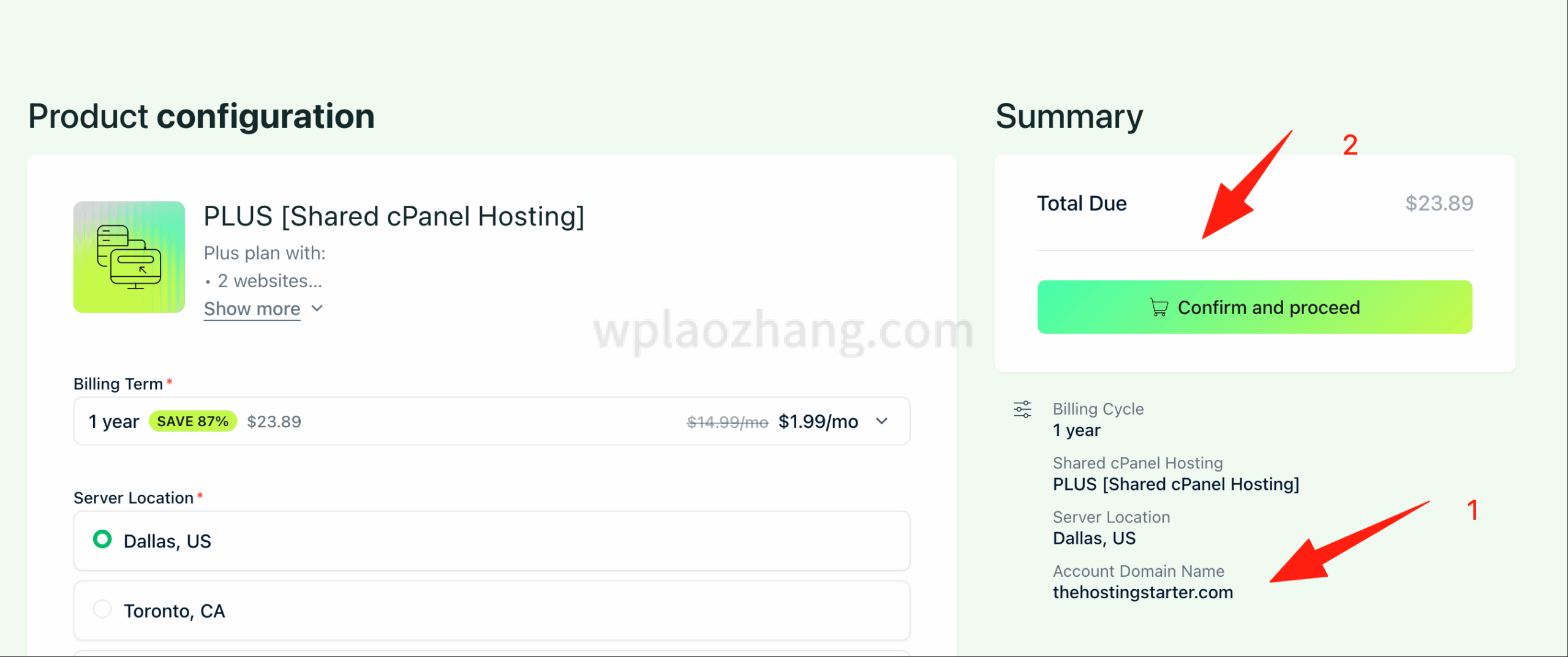Viewport: 1568px width, 657px height.
Task: Click the summary settings sliders icon
Action: click(1022, 409)
